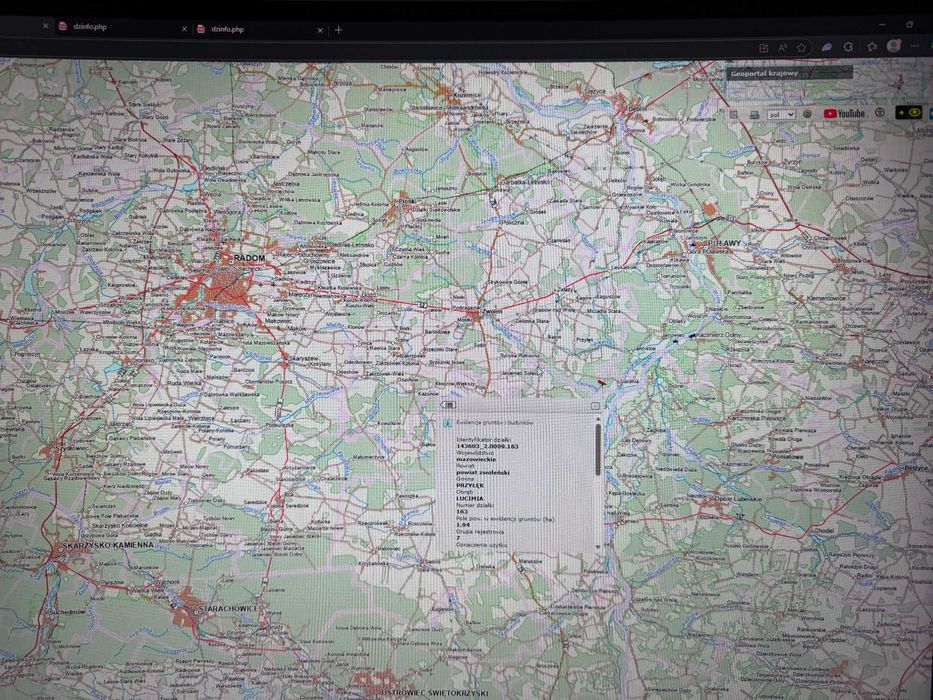The width and height of the screenshot is (933, 700).
Task: Open the browser profile avatar
Action: click(893, 46)
